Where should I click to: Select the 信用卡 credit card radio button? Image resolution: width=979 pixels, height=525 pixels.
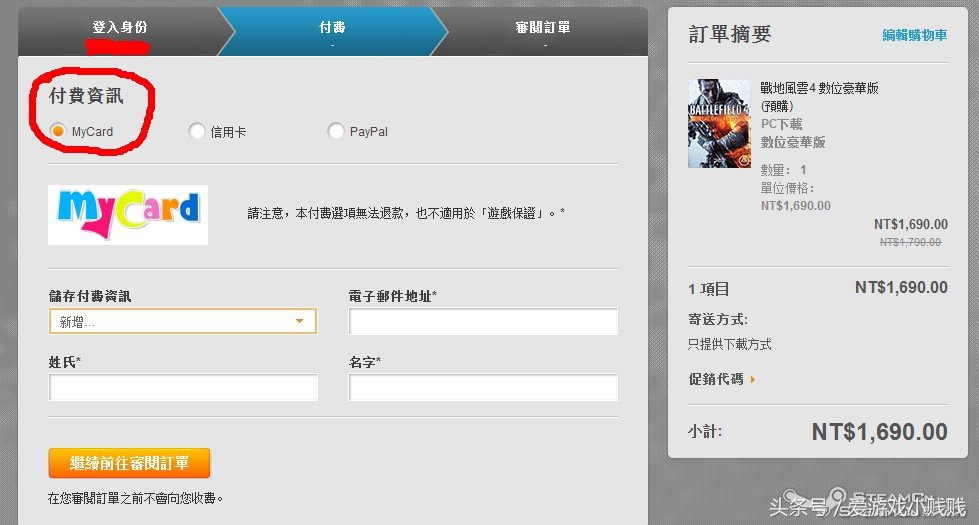coord(197,131)
